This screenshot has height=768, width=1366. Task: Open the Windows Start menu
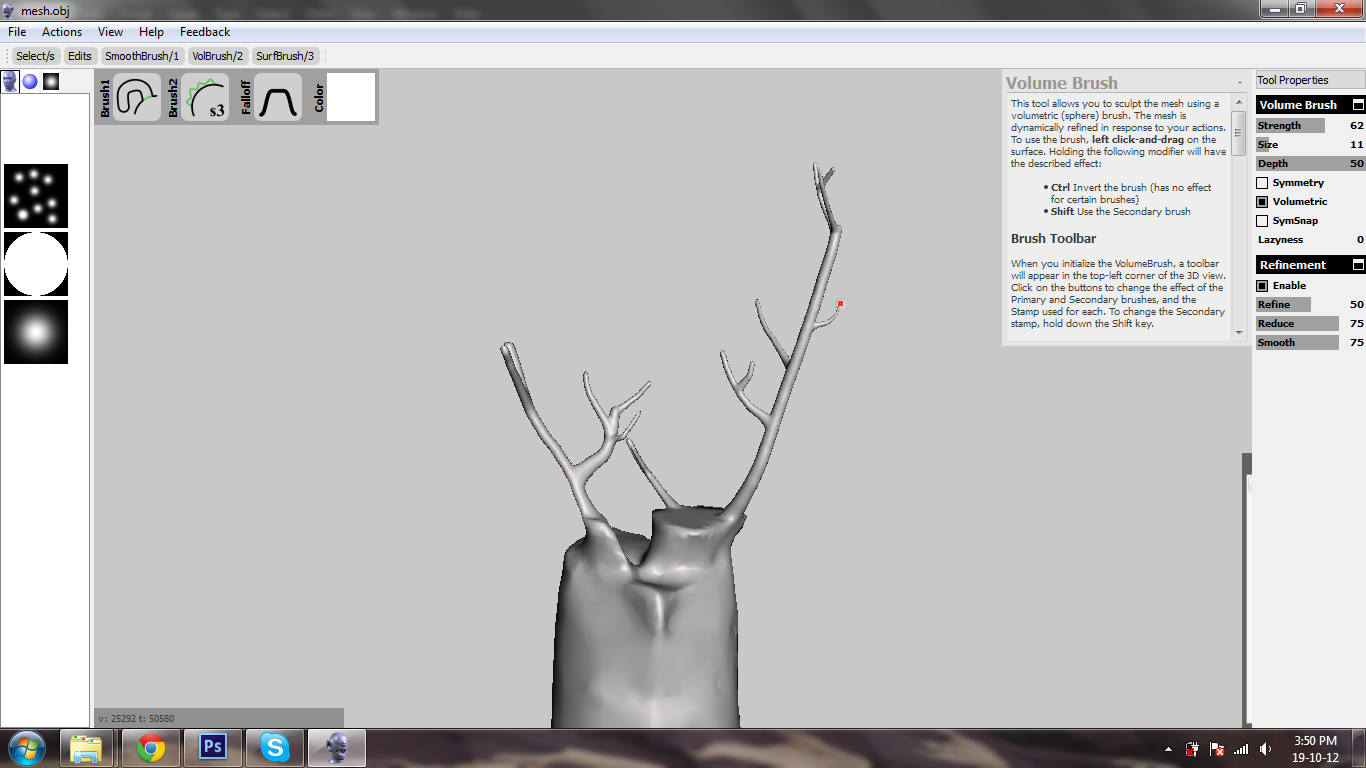pyautogui.click(x=27, y=748)
